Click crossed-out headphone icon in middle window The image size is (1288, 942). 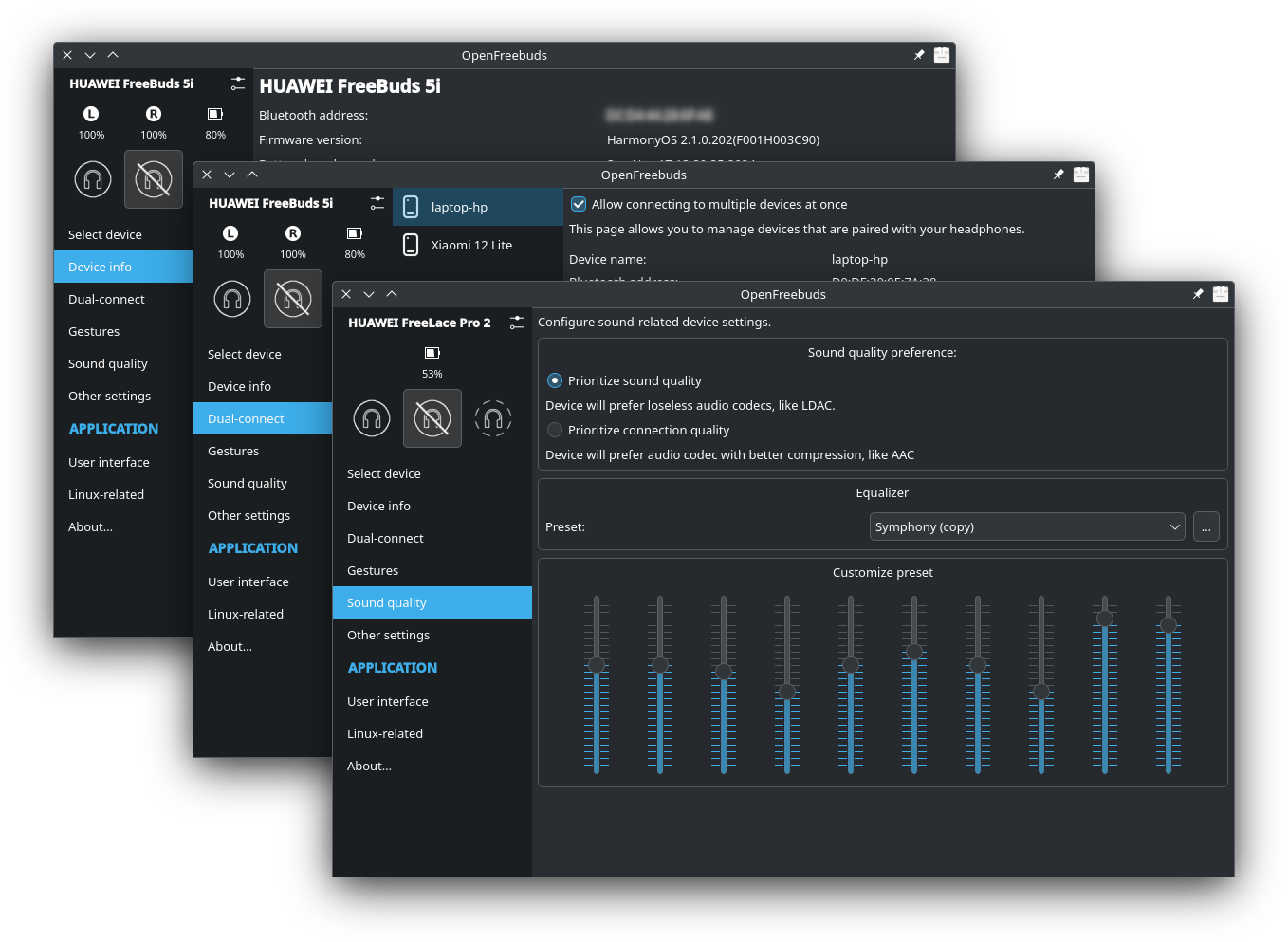point(293,299)
